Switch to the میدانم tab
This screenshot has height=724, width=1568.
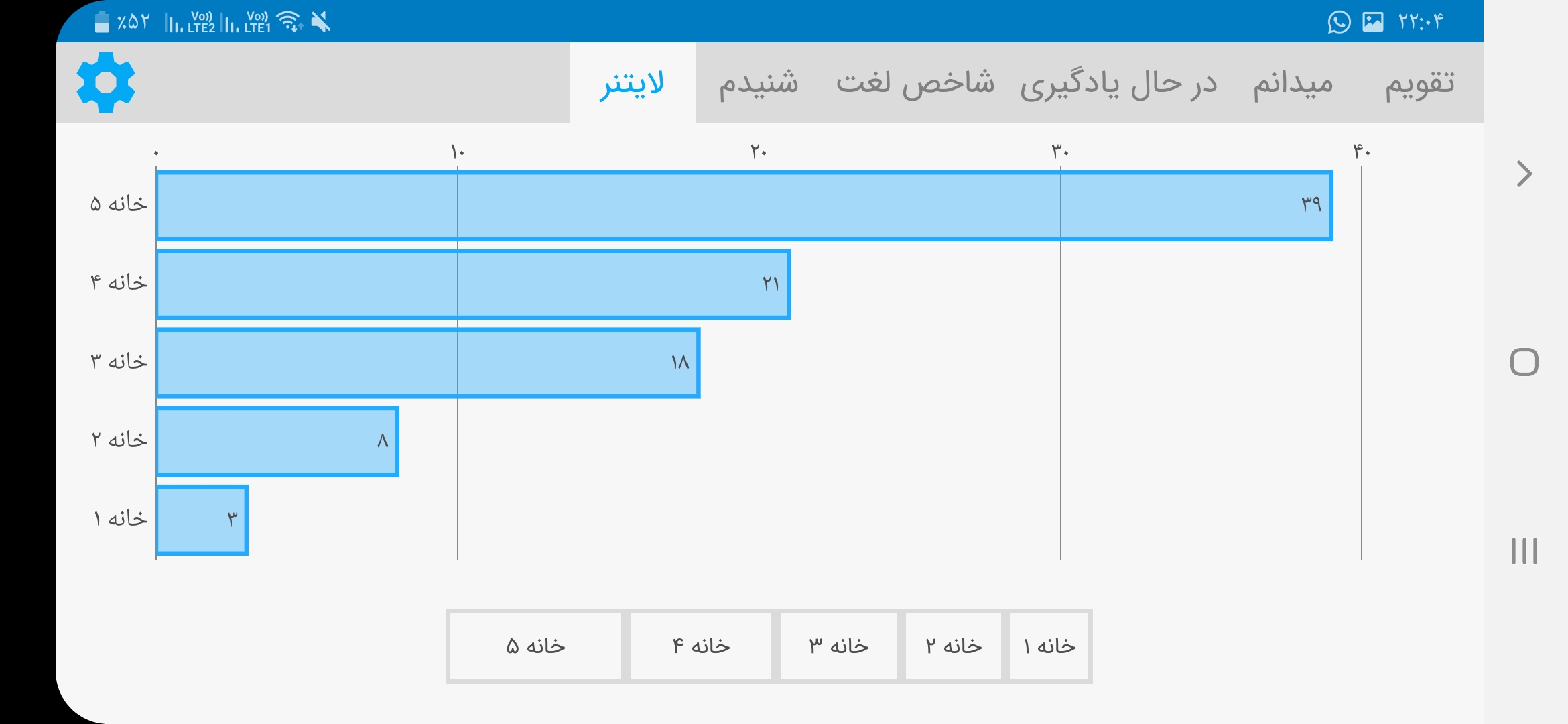point(1293,83)
